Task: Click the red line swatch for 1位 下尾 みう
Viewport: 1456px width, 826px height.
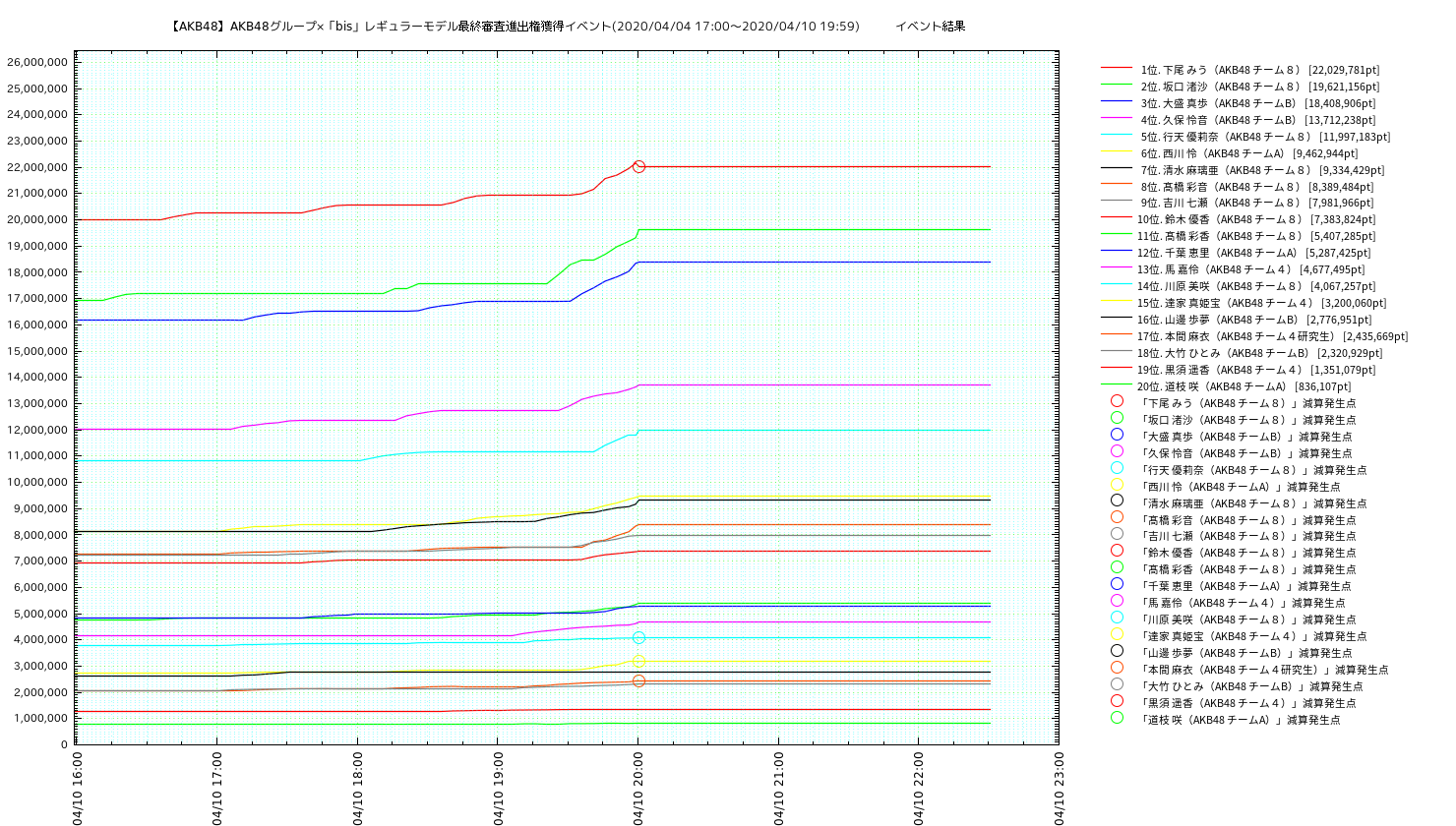Action: coord(1117,69)
